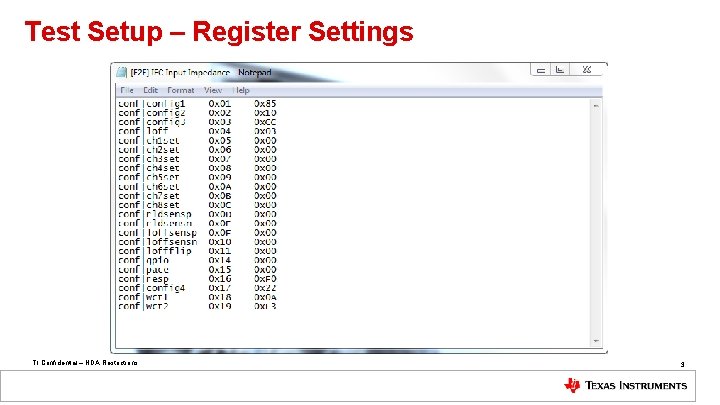Screen dimensions: 720x405
Task: Click address 0x01 in config1 row
Action: tap(219, 104)
